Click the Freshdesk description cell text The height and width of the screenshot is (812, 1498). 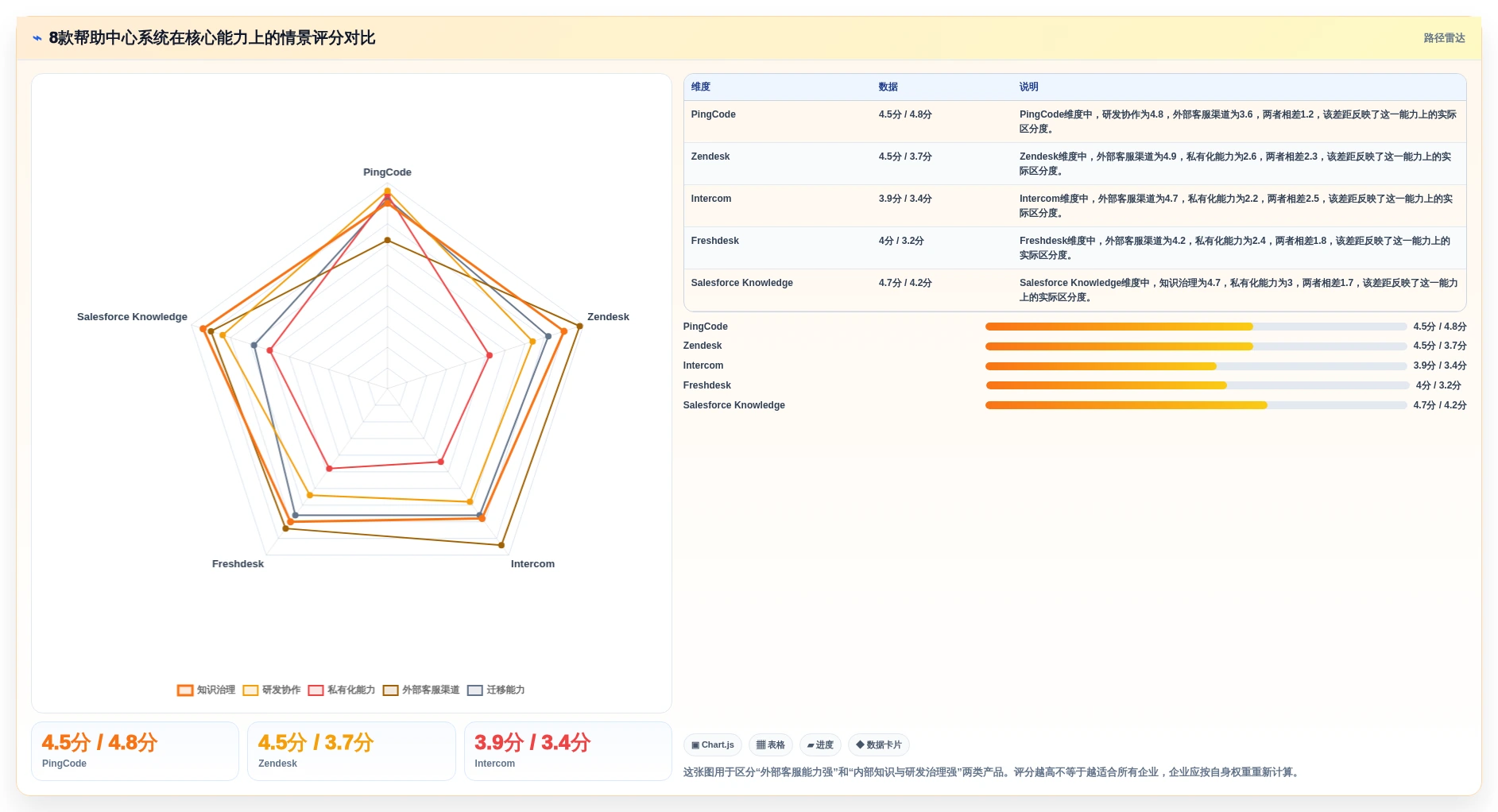coord(1235,248)
